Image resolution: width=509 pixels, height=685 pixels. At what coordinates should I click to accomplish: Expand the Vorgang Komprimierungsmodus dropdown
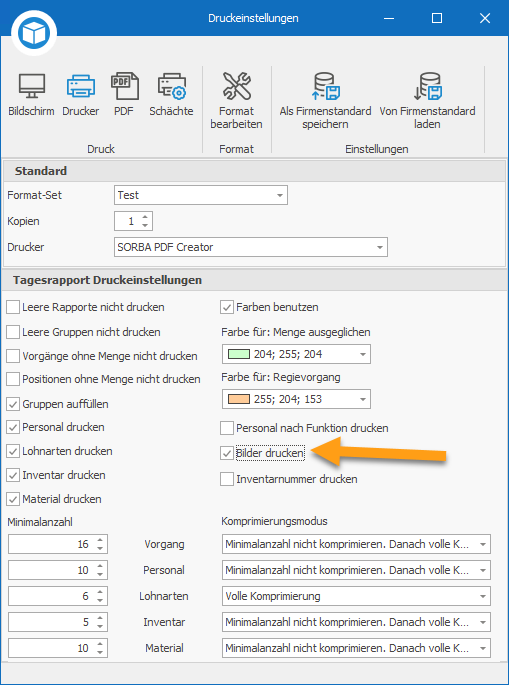tap(356, 544)
